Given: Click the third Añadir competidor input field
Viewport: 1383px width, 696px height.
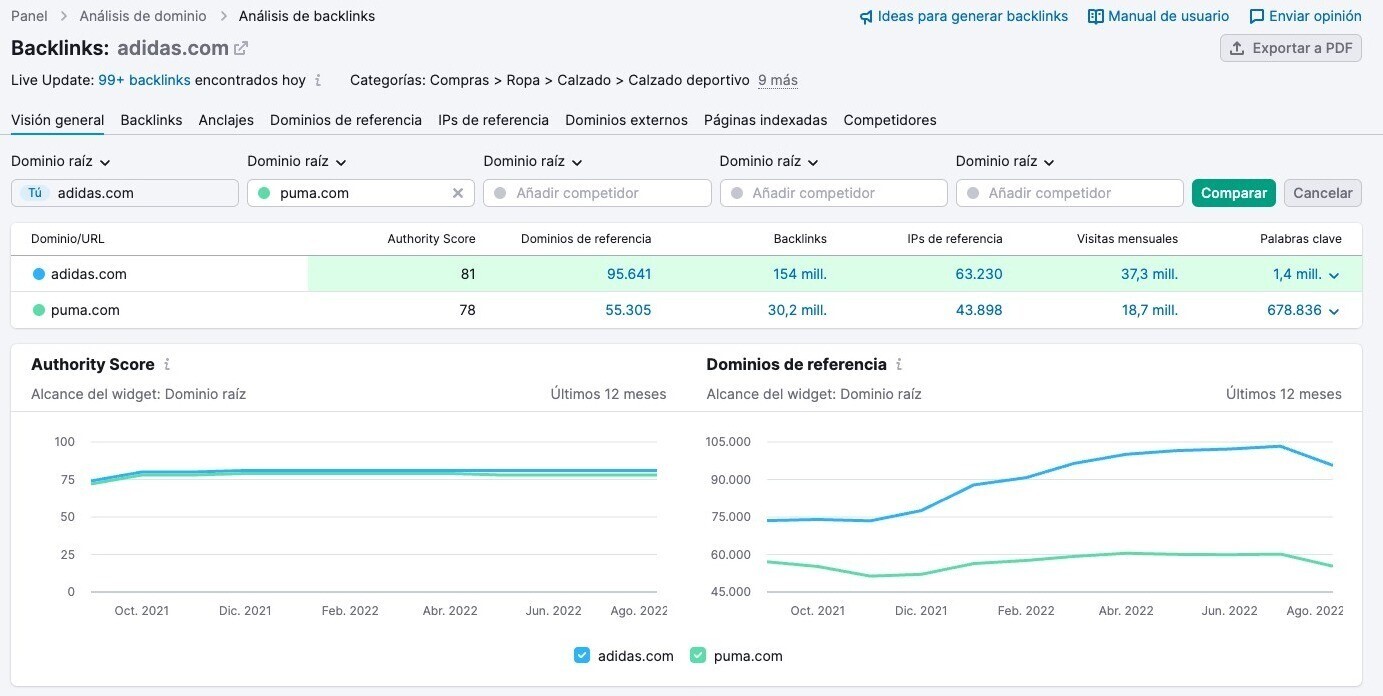Looking at the screenshot, I should coord(597,193).
